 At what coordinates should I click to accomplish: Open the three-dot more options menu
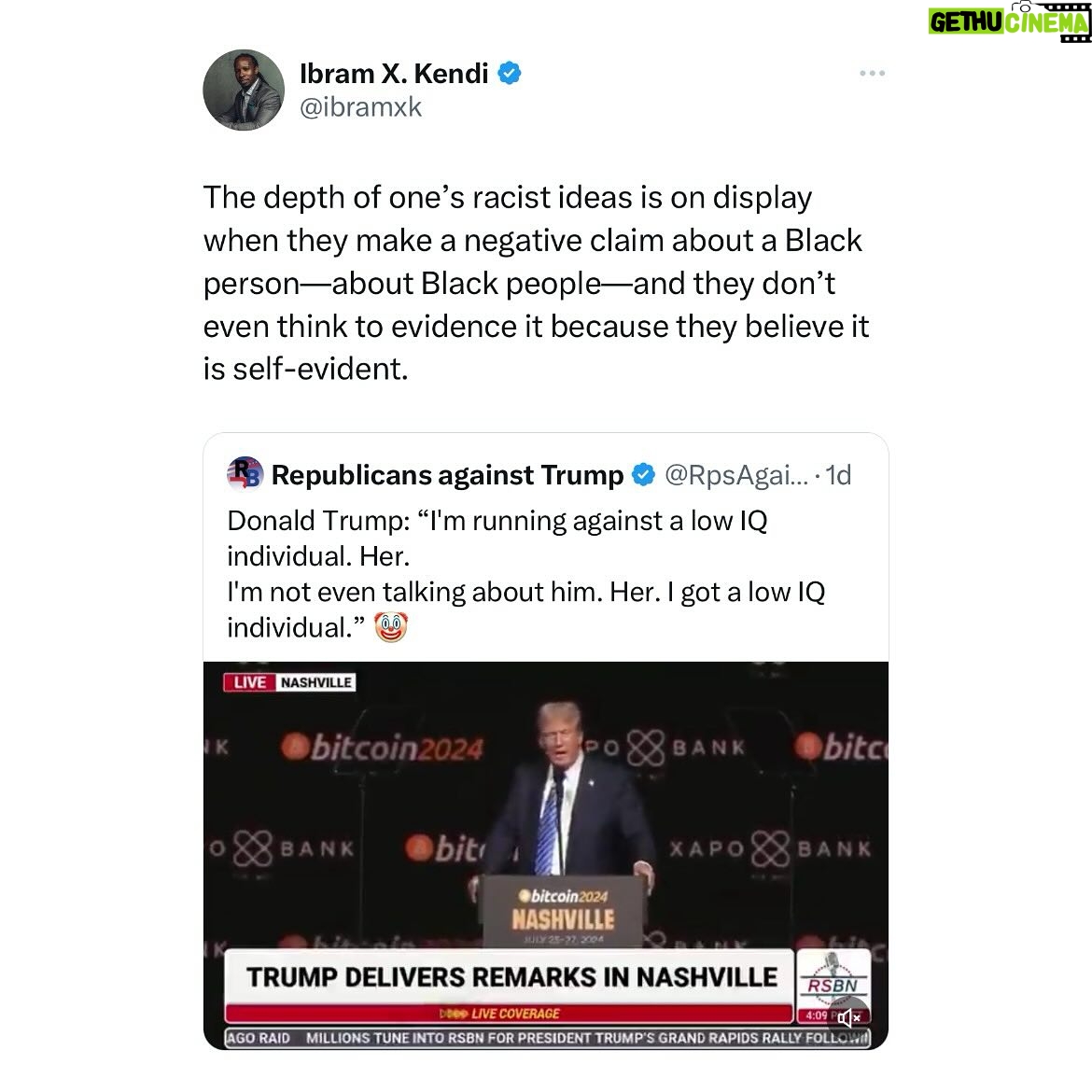872,73
